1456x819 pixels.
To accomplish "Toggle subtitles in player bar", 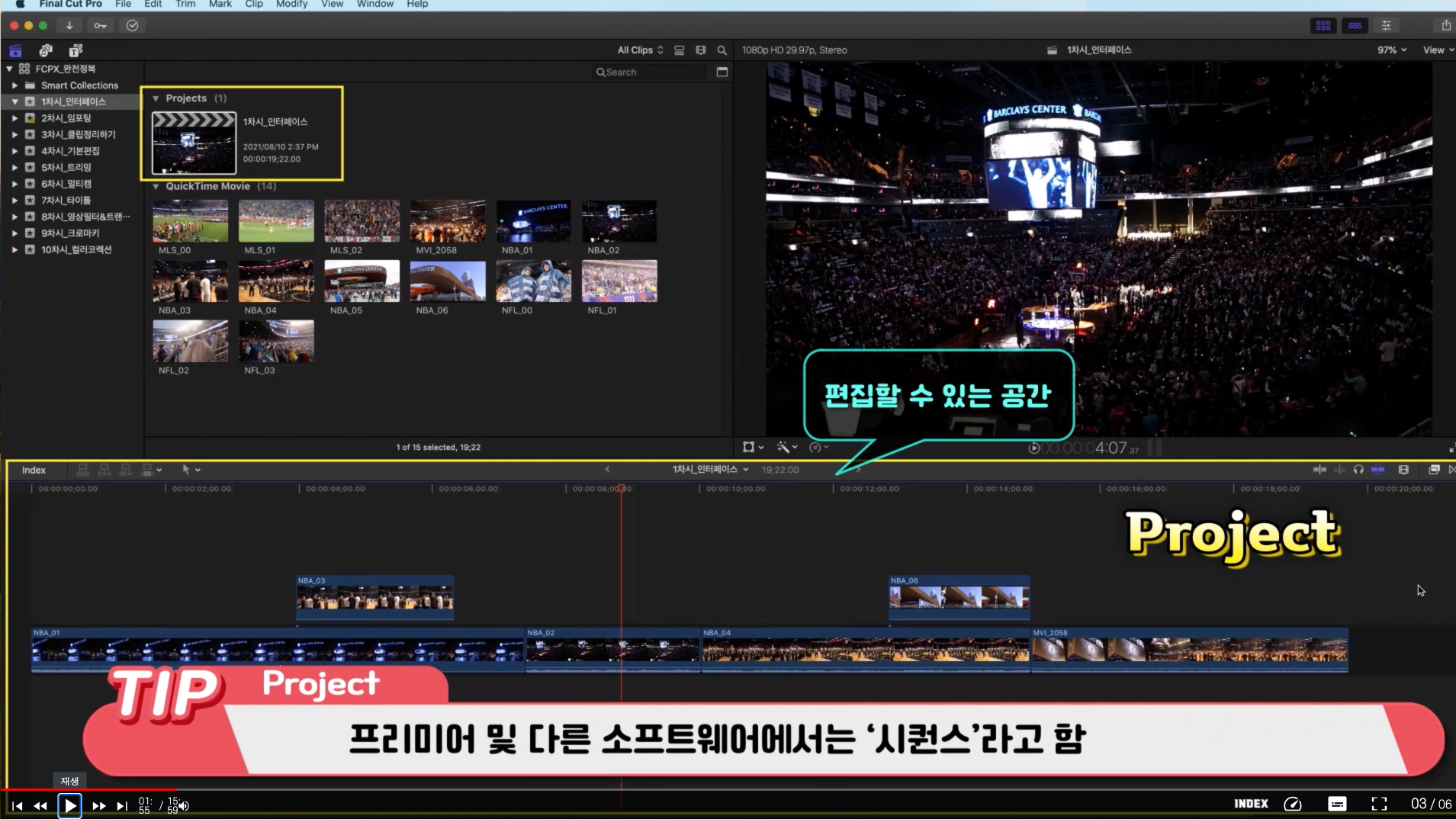I will (1337, 804).
